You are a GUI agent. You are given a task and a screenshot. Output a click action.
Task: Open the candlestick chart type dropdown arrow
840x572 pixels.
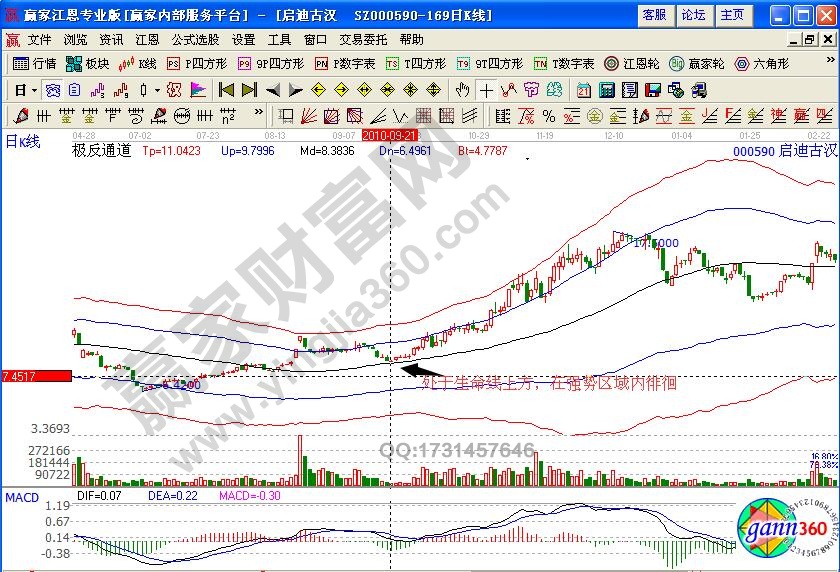[x=157, y=90]
